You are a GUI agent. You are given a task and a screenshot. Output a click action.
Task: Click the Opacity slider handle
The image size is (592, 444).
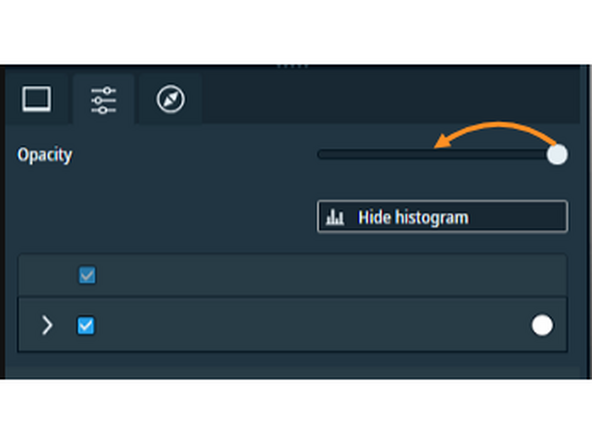(x=557, y=154)
